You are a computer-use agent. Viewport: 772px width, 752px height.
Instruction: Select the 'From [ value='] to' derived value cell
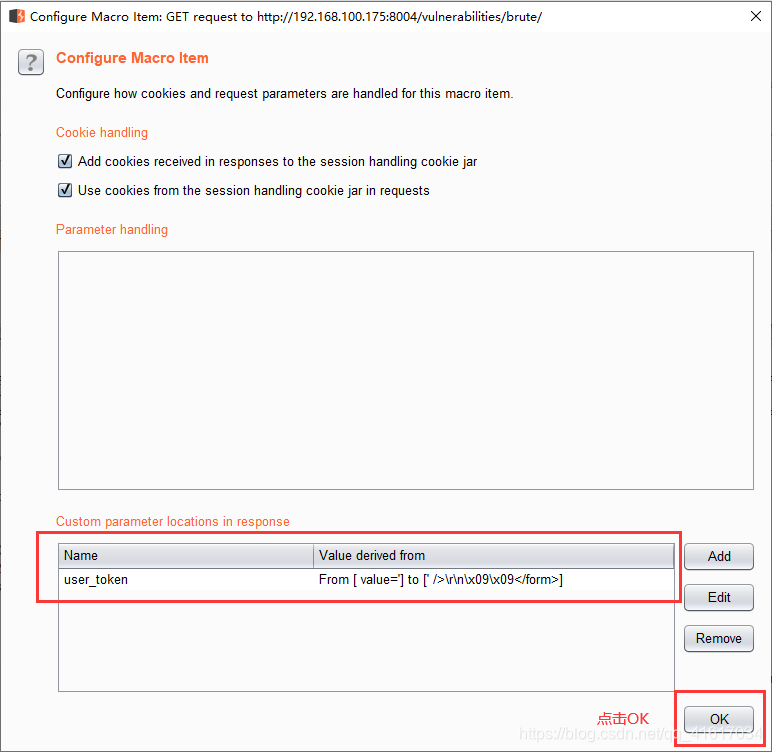493,579
